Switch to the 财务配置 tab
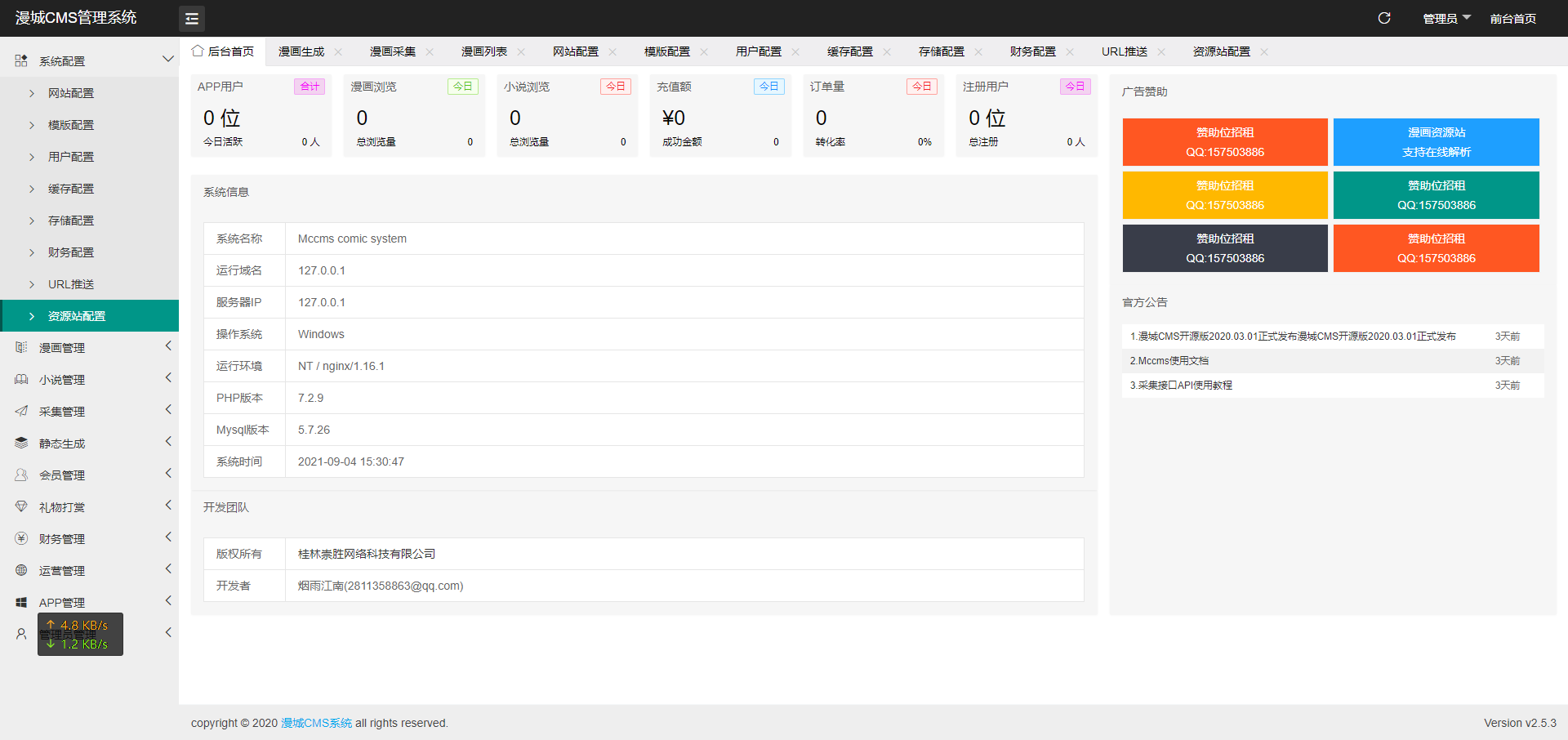 (1033, 51)
